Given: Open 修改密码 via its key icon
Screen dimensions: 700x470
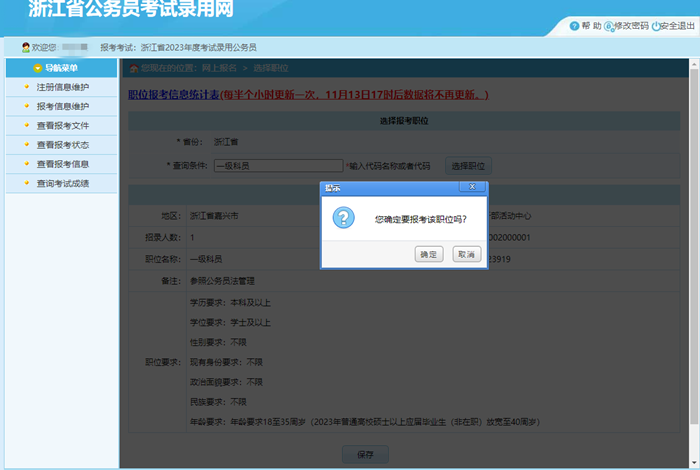Looking at the screenshot, I should click(x=609, y=26).
